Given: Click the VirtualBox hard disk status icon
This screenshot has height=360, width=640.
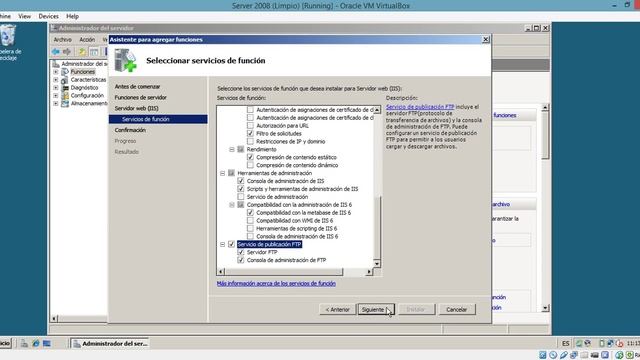Looking at the screenshot, I should [542, 355].
